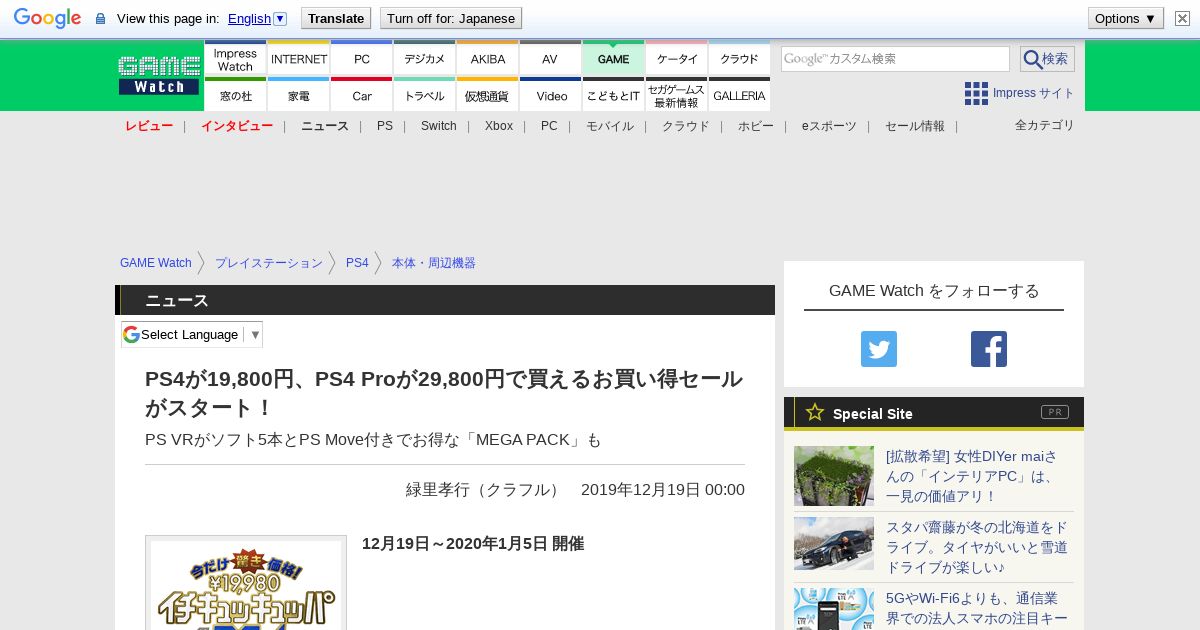Click the Google カスタム検索 input field

point(895,59)
